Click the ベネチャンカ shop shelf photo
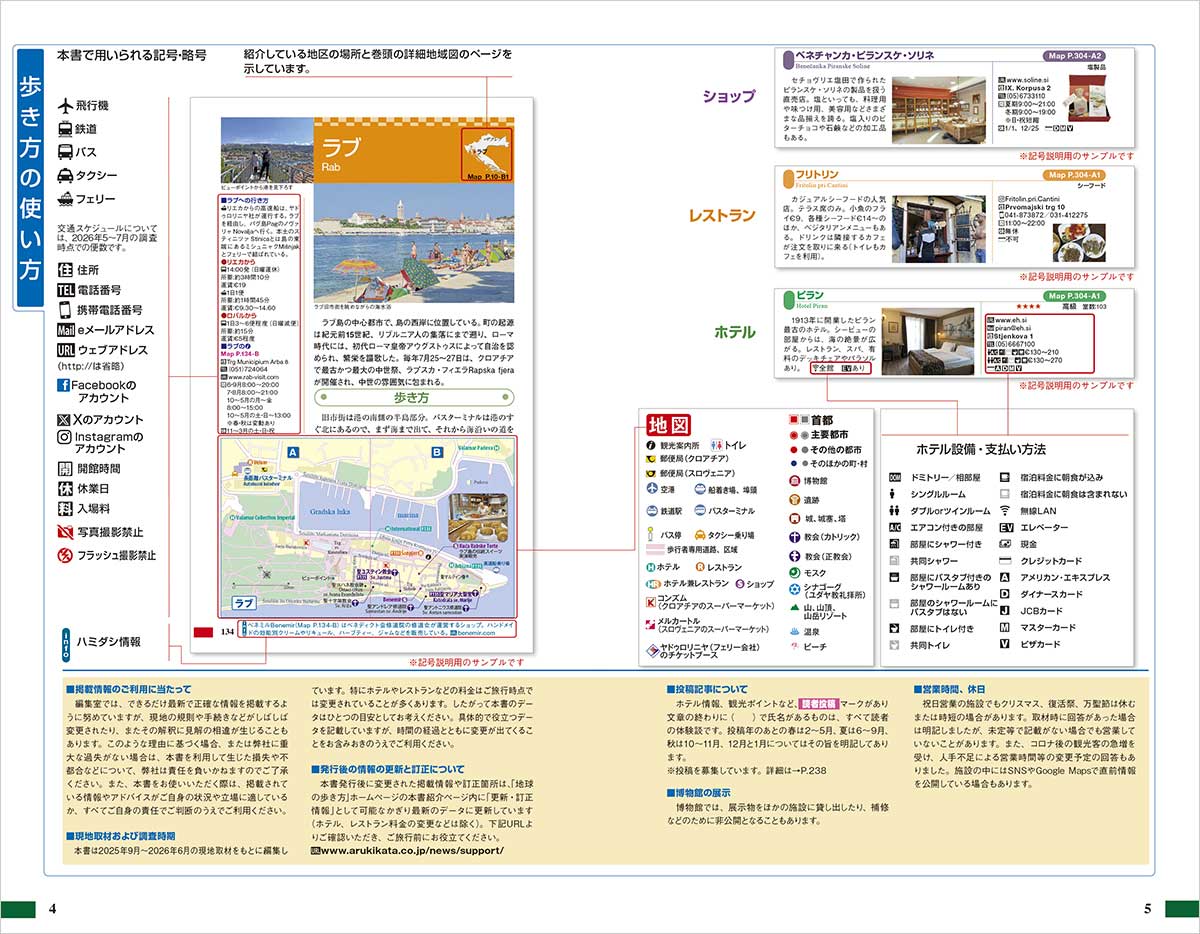 pos(937,111)
